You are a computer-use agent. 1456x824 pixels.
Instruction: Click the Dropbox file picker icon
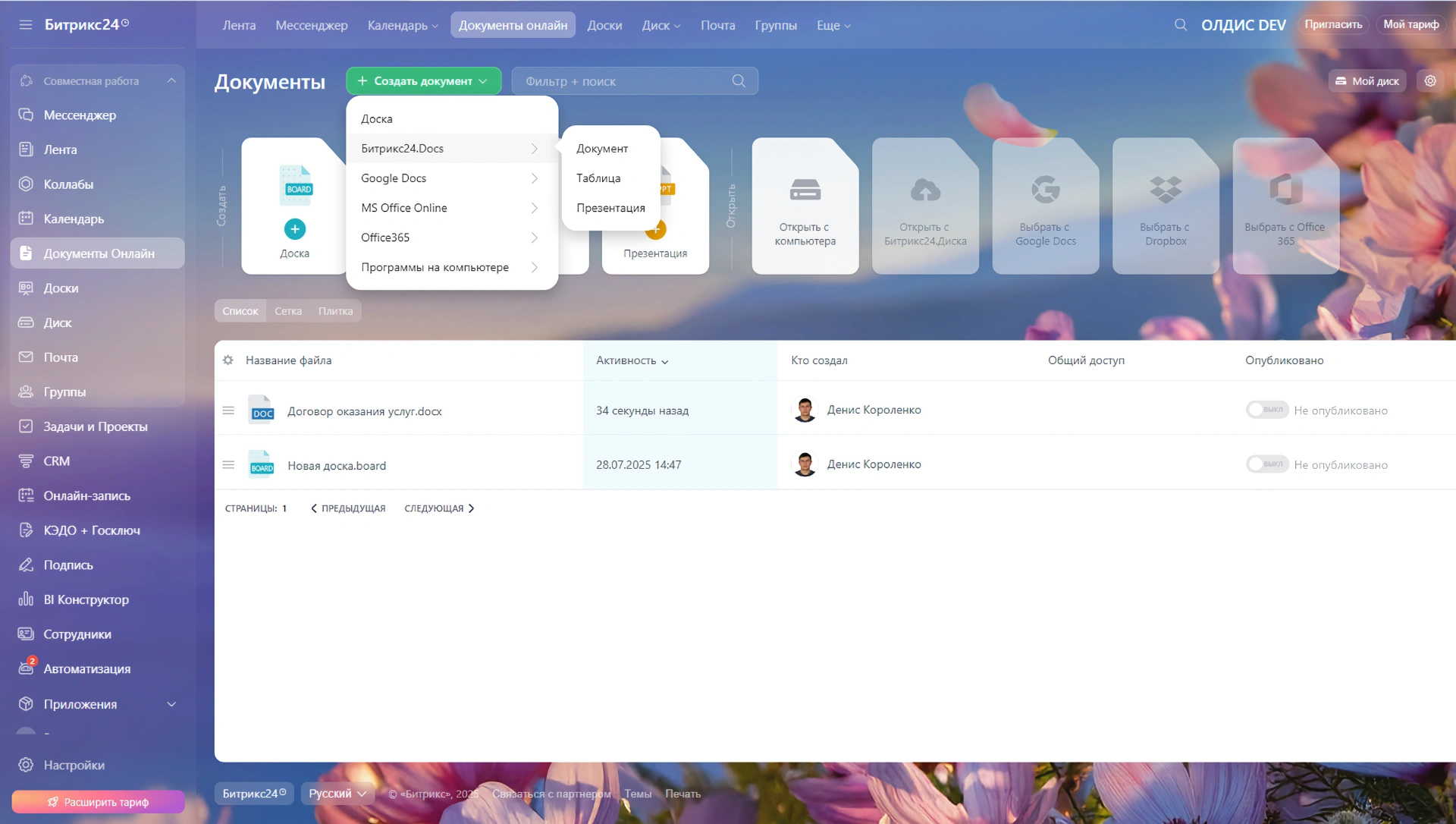1166,190
